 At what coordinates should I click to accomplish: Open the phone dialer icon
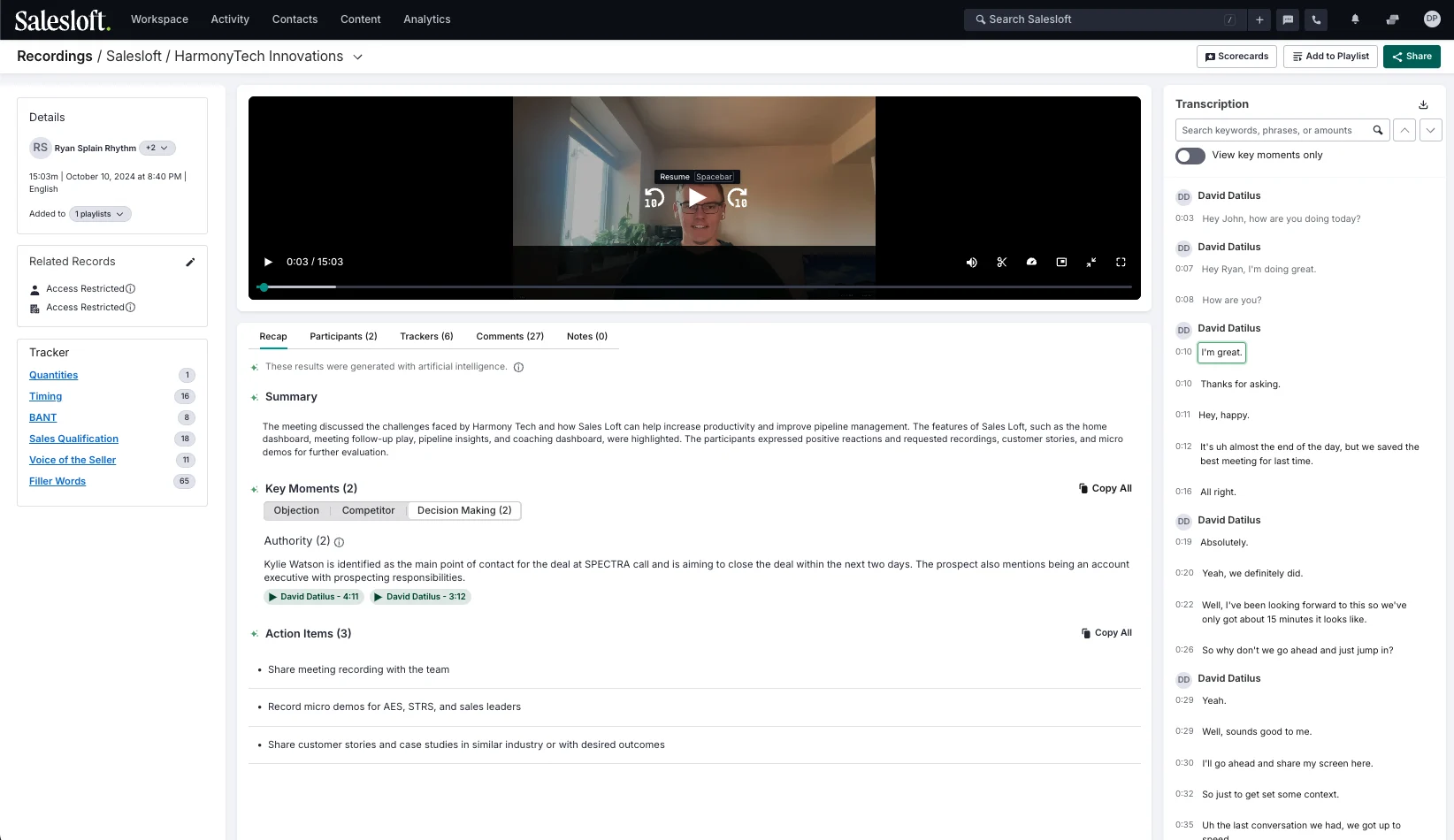point(1316,19)
